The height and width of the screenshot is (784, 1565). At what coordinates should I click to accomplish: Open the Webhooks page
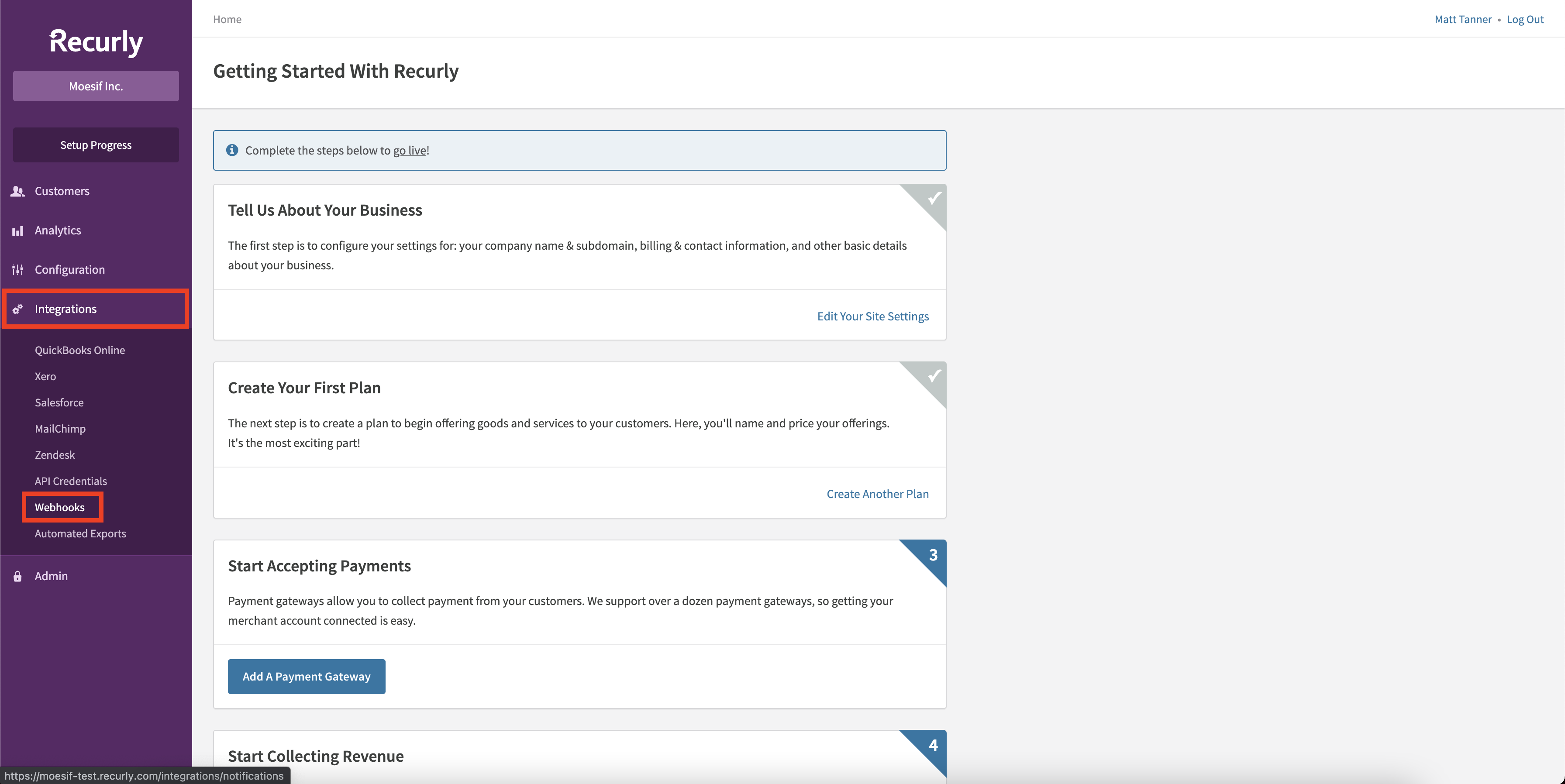[x=60, y=507]
